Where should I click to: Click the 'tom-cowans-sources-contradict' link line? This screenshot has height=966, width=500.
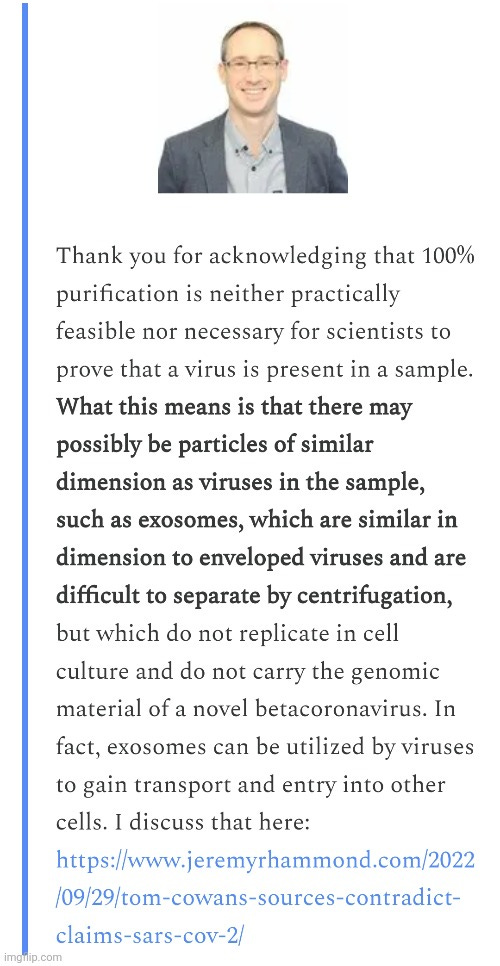click(x=258, y=898)
